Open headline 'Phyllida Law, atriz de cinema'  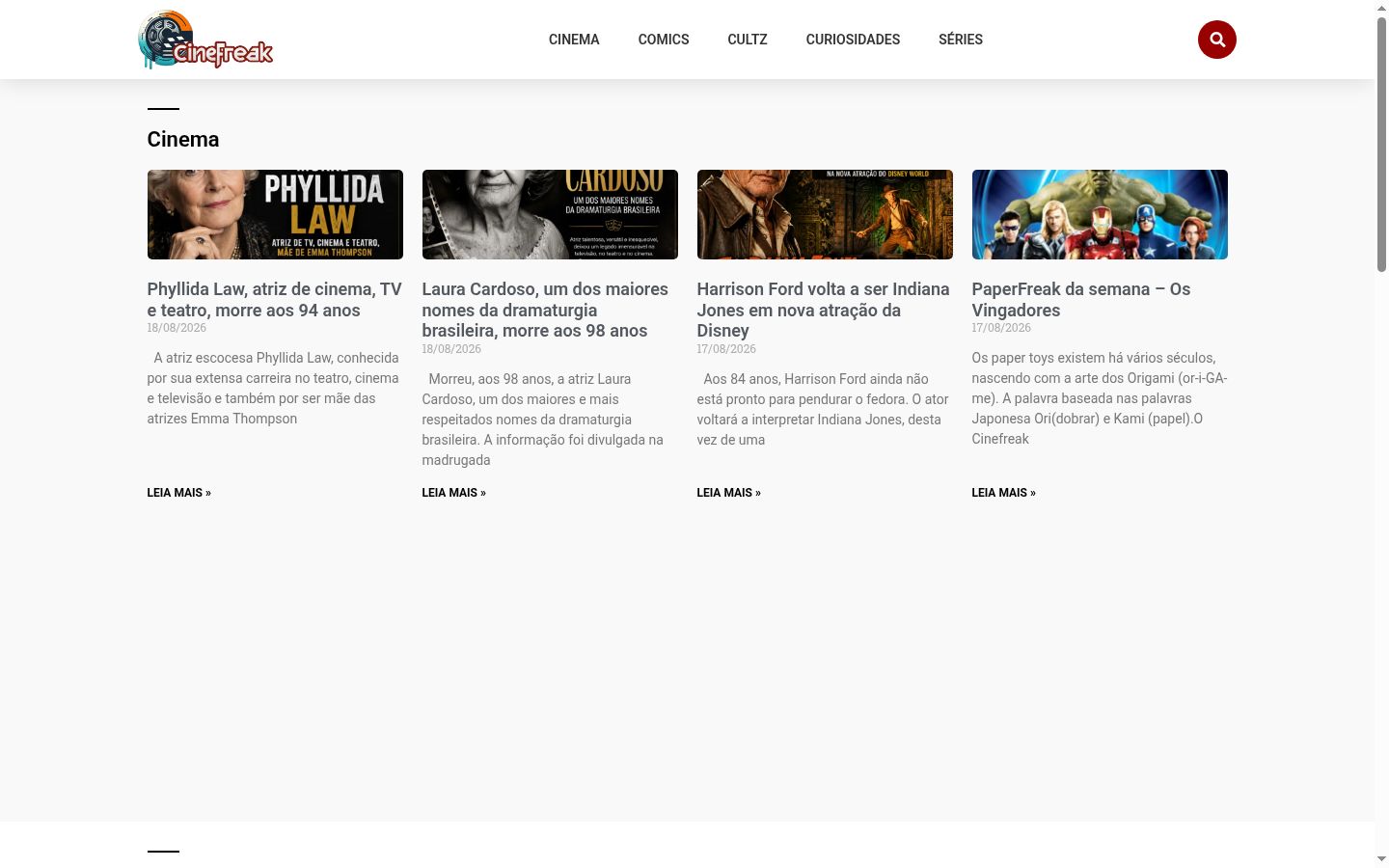tap(275, 300)
